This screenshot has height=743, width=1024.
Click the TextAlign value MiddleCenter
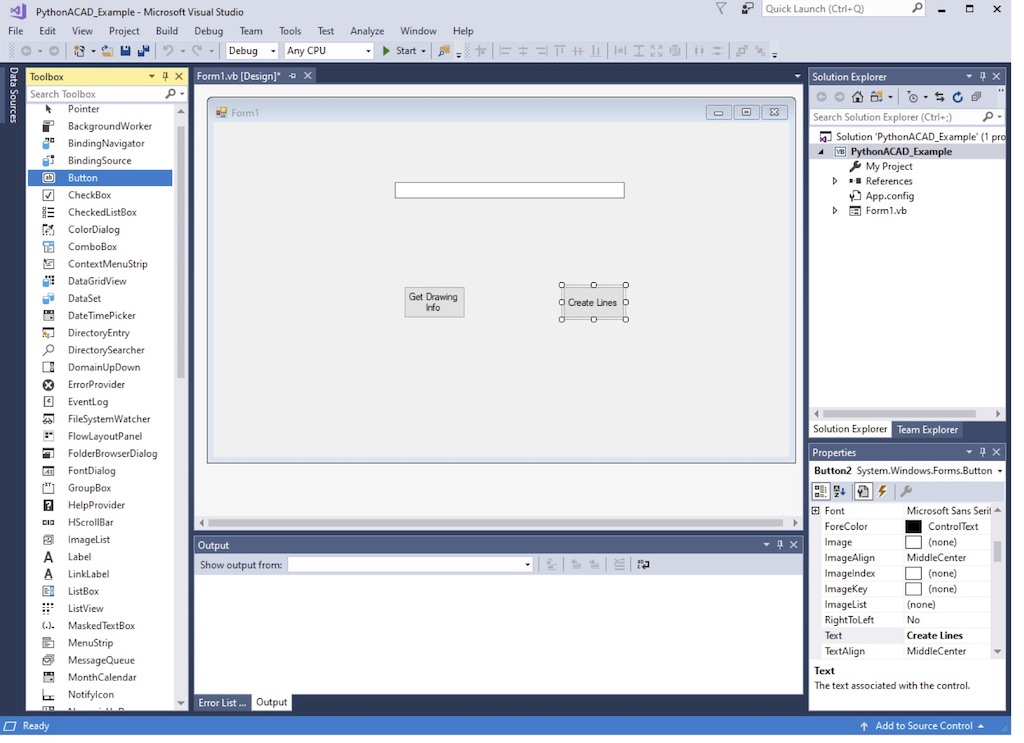(936, 652)
